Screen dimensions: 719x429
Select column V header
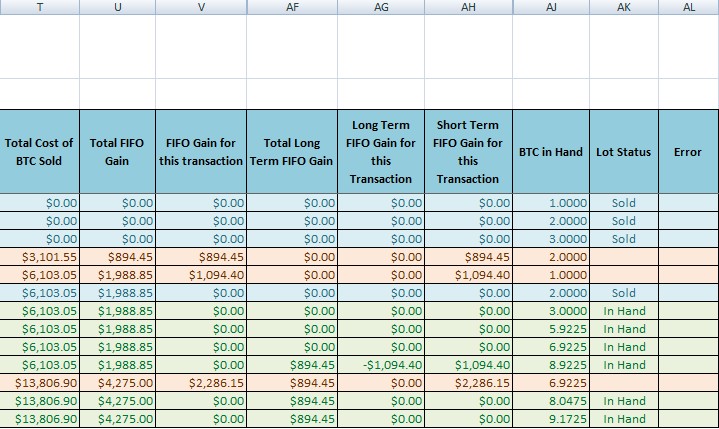(201, 7)
